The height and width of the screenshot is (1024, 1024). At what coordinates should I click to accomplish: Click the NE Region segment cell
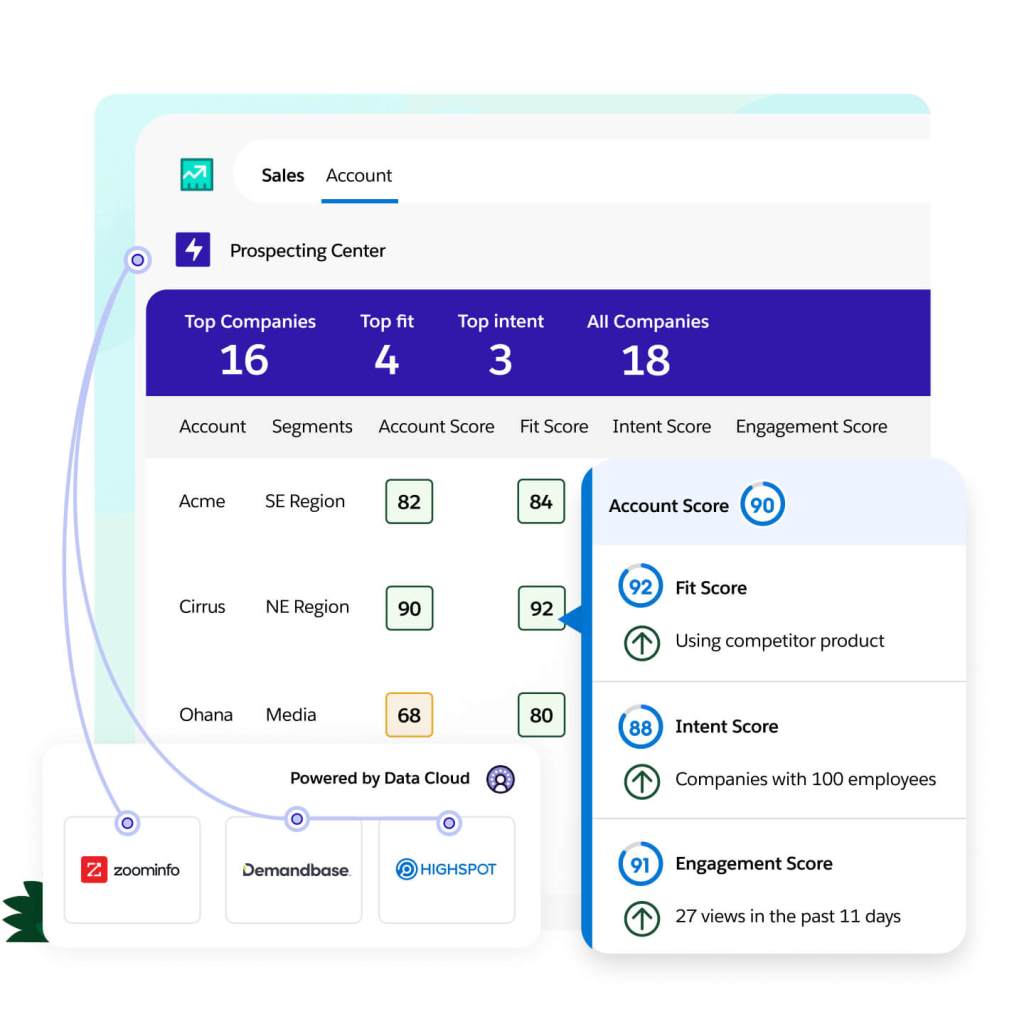[x=307, y=607]
